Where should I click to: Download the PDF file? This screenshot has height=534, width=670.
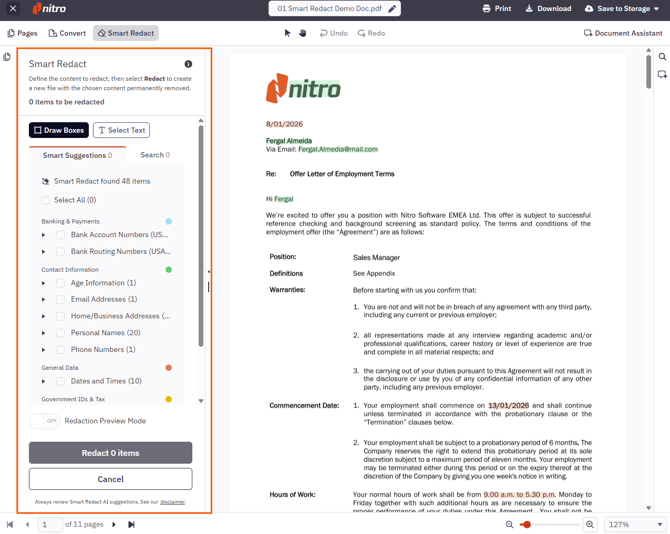[548, 9]
